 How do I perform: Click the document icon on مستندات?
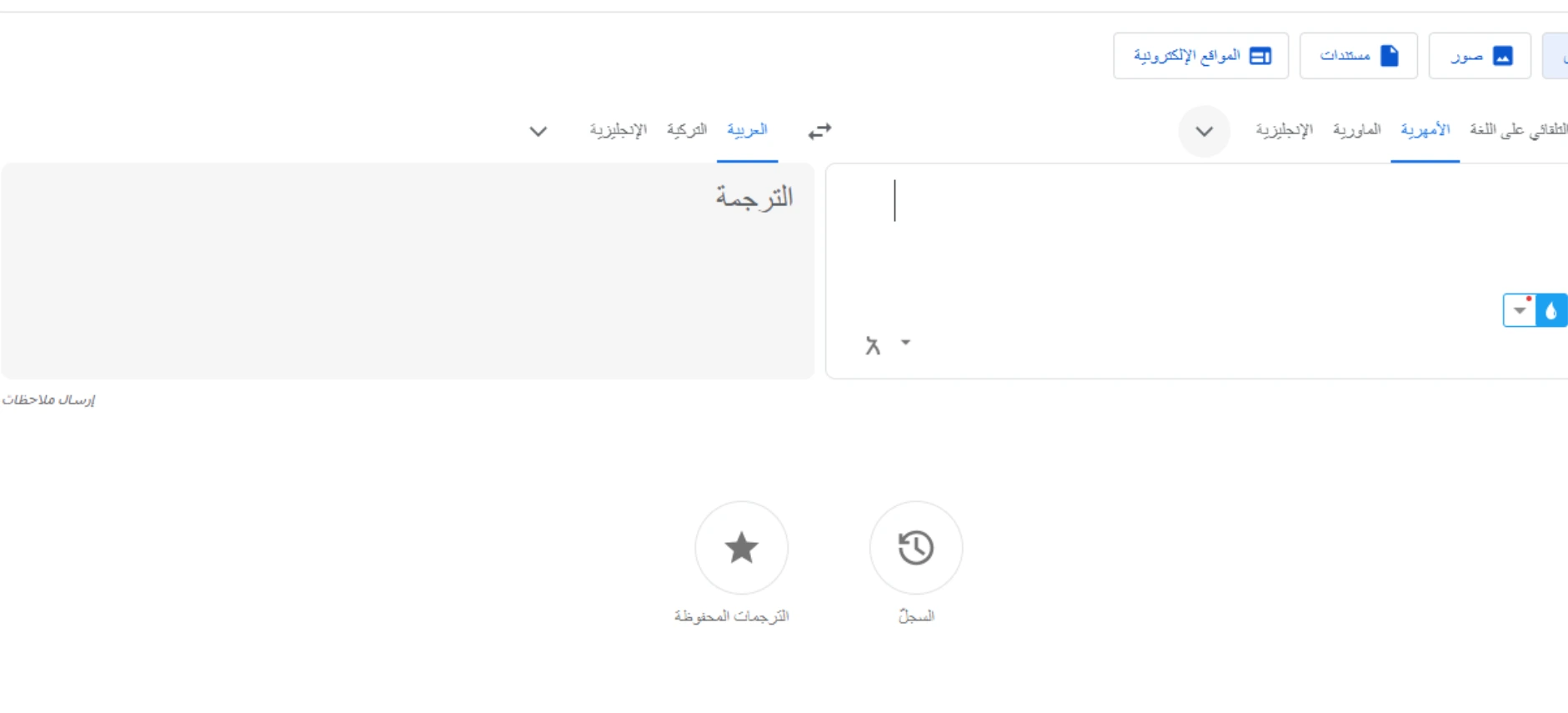click(x=1389, y=55)
